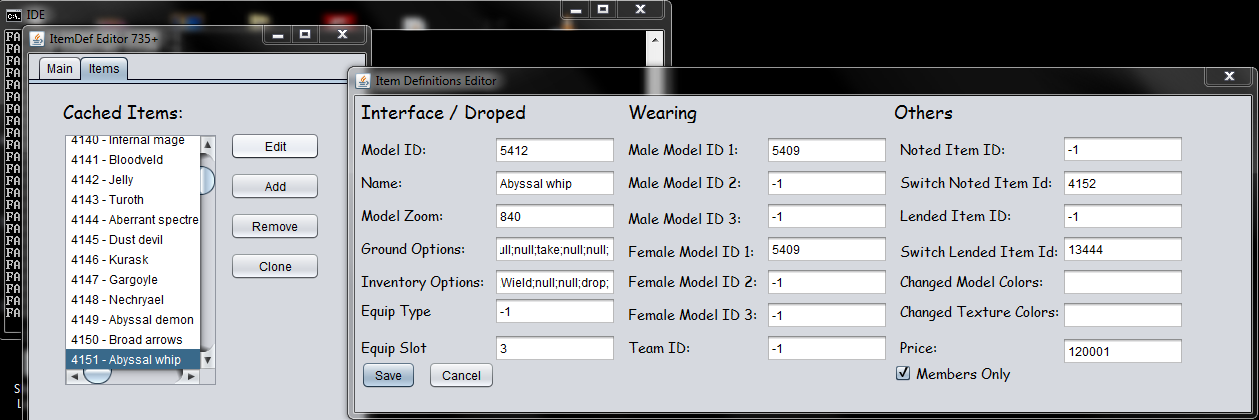Maximize the ItemDef Editor 735+ window
The height and width of the screenshot is (420, 1259).
[x=305, y=34]
